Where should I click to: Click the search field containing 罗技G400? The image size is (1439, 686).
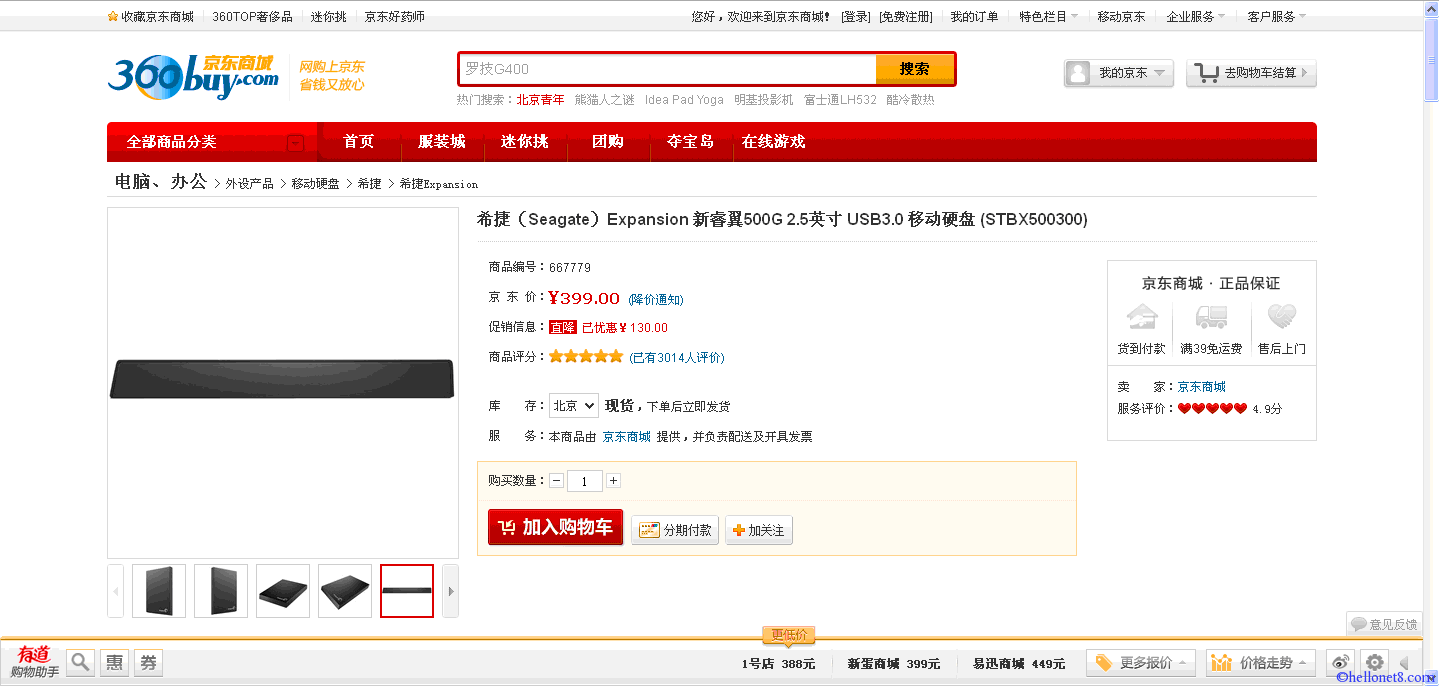[668, 69]
